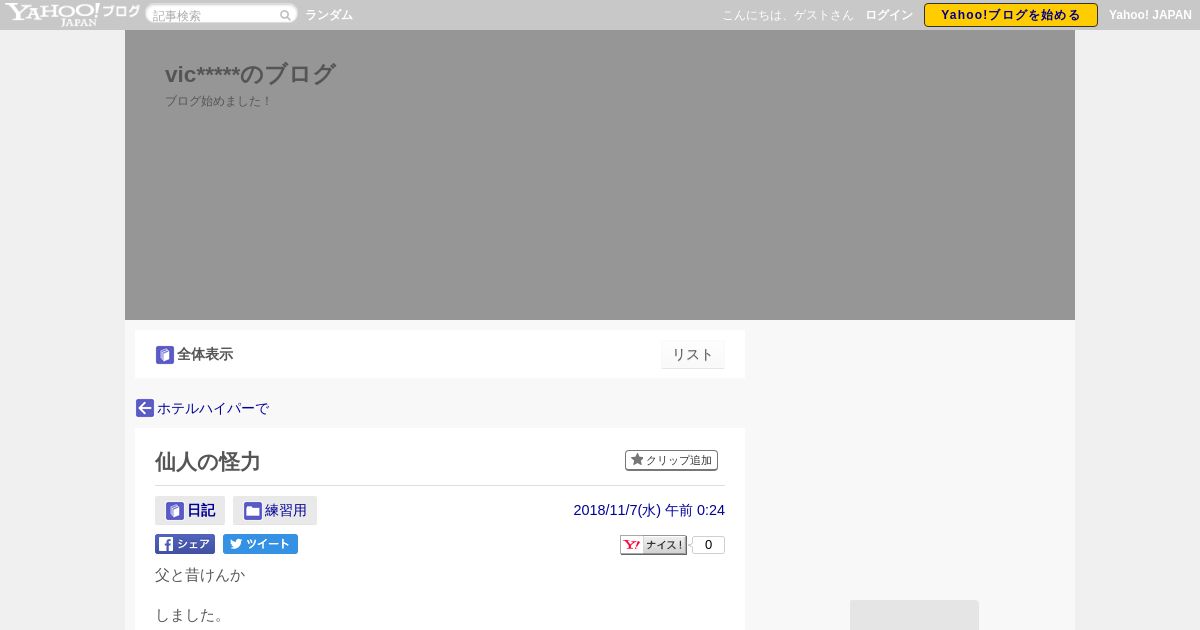
Task: Click the Yahoo! Japan blog logo
Action: (x=72, y=14)
